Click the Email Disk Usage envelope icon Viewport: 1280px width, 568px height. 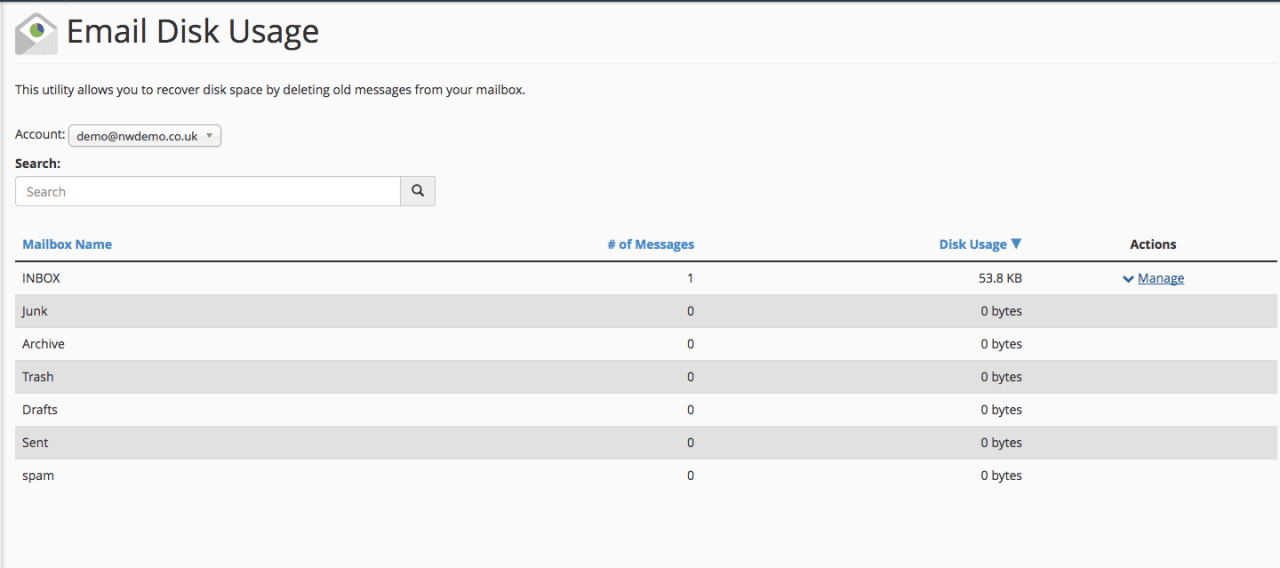pos(36,33)
